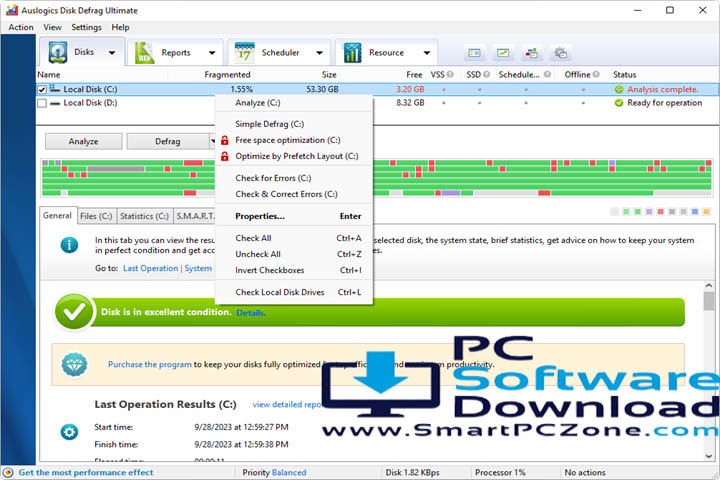Choose Analyze (C:) from context menu
Image resolution: width=720 pixels, height=480 pixels.
pos(294,103)
